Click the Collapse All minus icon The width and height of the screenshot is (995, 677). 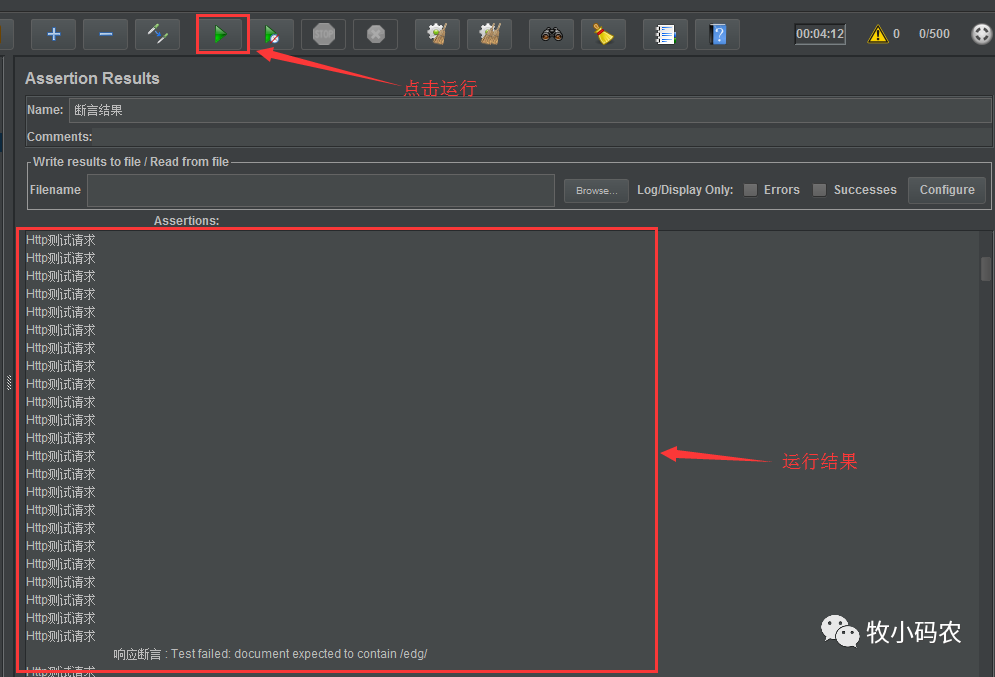click(105, 34)
